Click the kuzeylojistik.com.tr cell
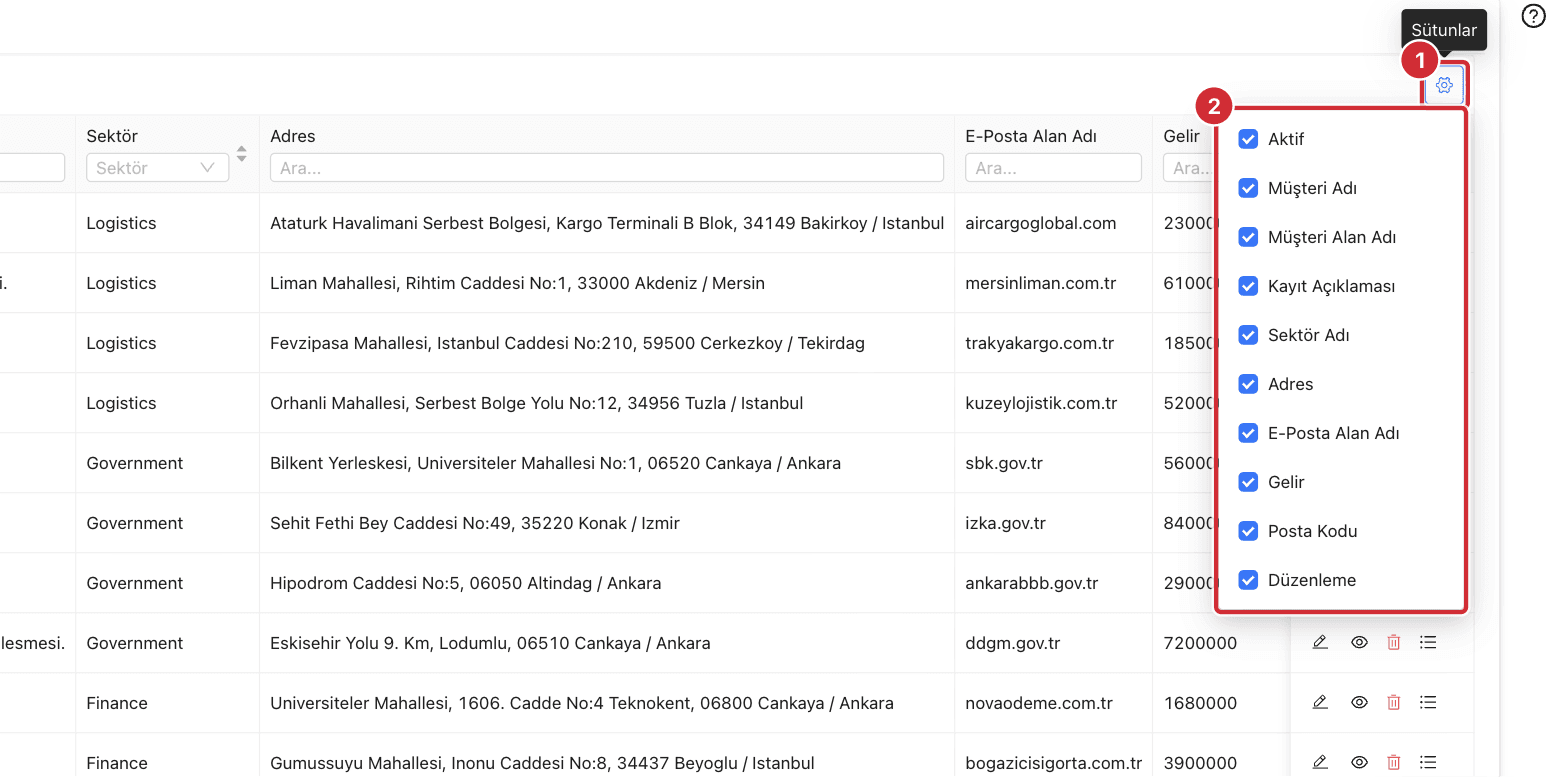 (x=1041, y=403)
